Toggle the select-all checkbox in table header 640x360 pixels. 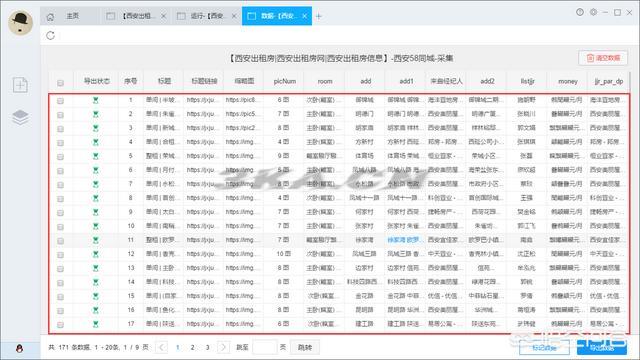pyautogui.click(x=60, y=83)
